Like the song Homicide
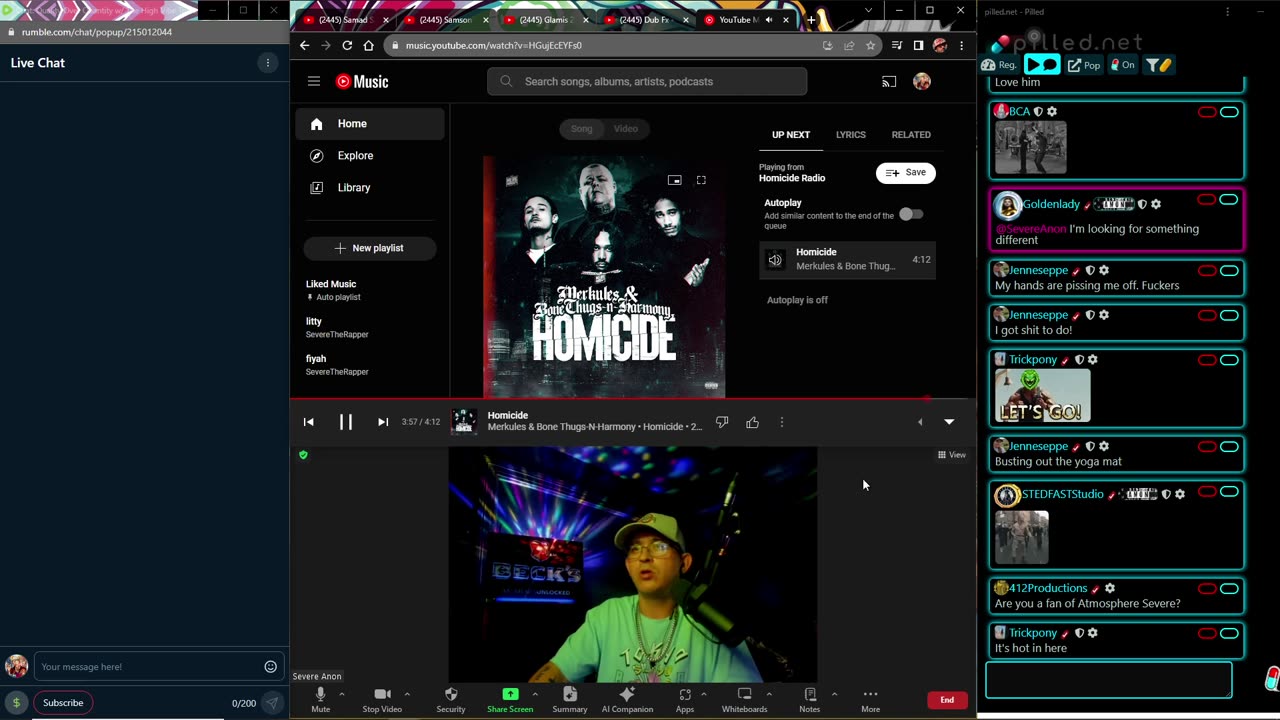The image size is (1280, 720). (x=752, y=422)
